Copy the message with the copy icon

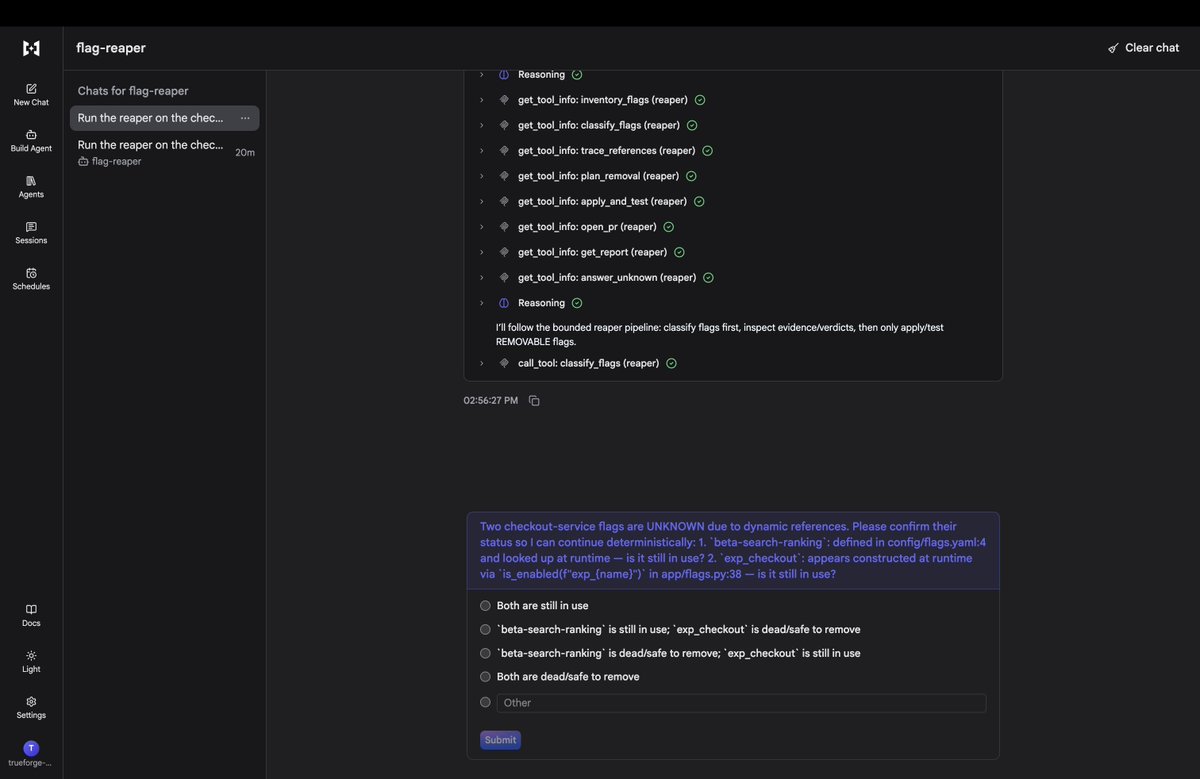(x=534, y=401)
